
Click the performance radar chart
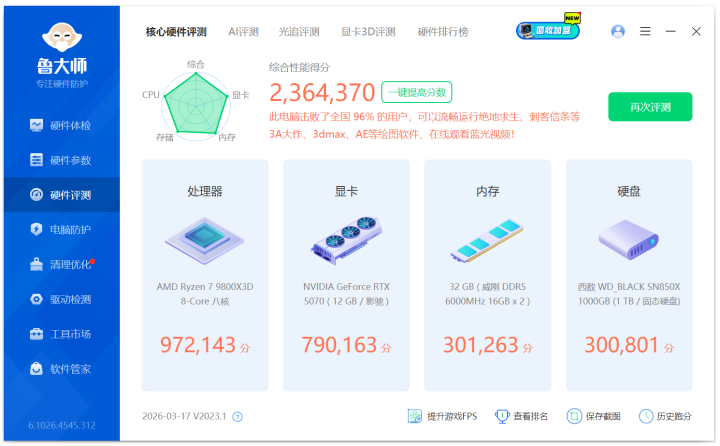(x=196, y=104)
